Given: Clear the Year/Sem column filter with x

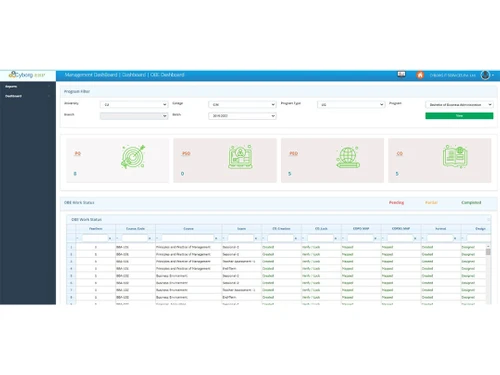Looking at the screenshot, I should tap(110, 238).
